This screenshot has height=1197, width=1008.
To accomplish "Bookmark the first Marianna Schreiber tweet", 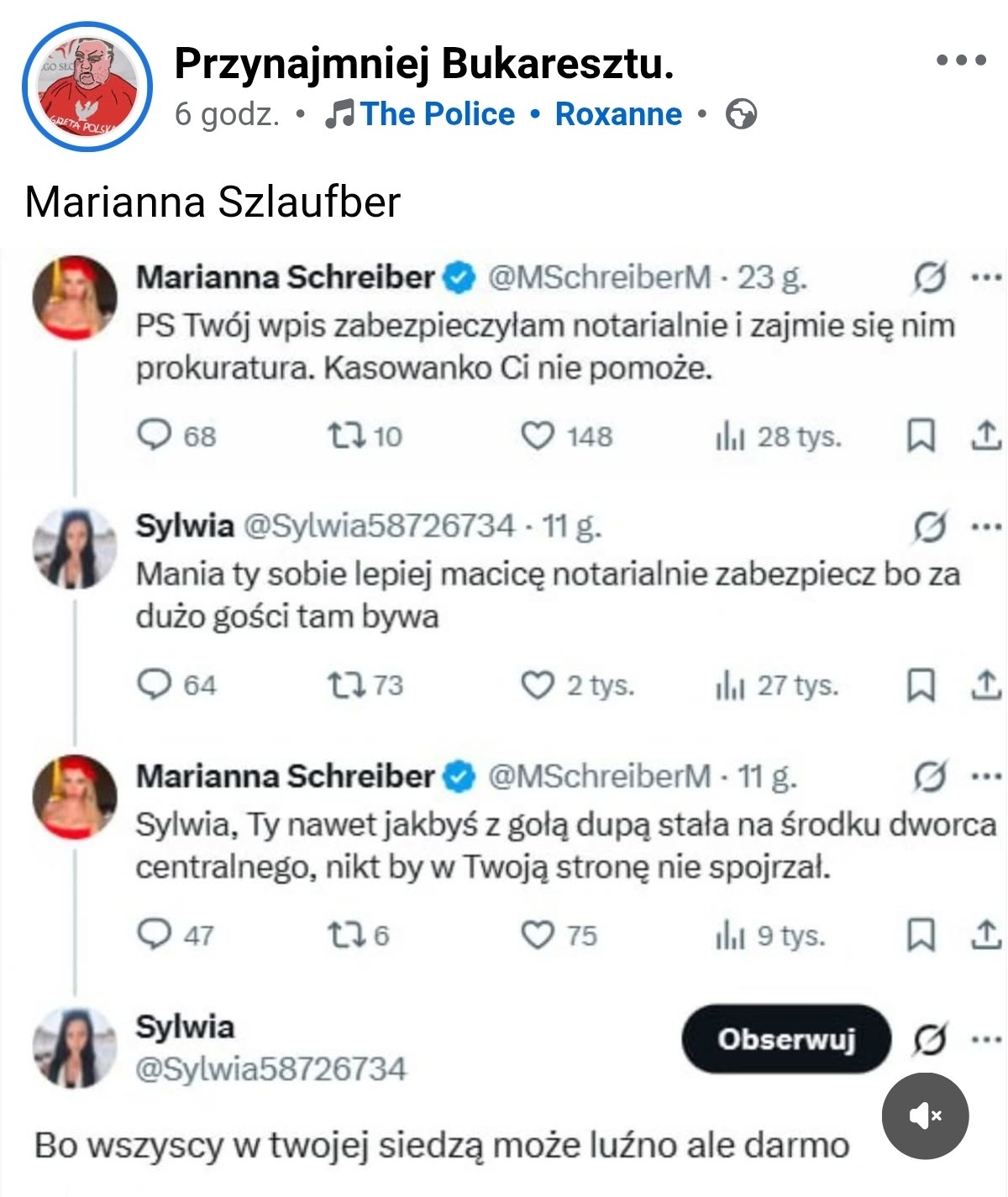I will 921,435.
